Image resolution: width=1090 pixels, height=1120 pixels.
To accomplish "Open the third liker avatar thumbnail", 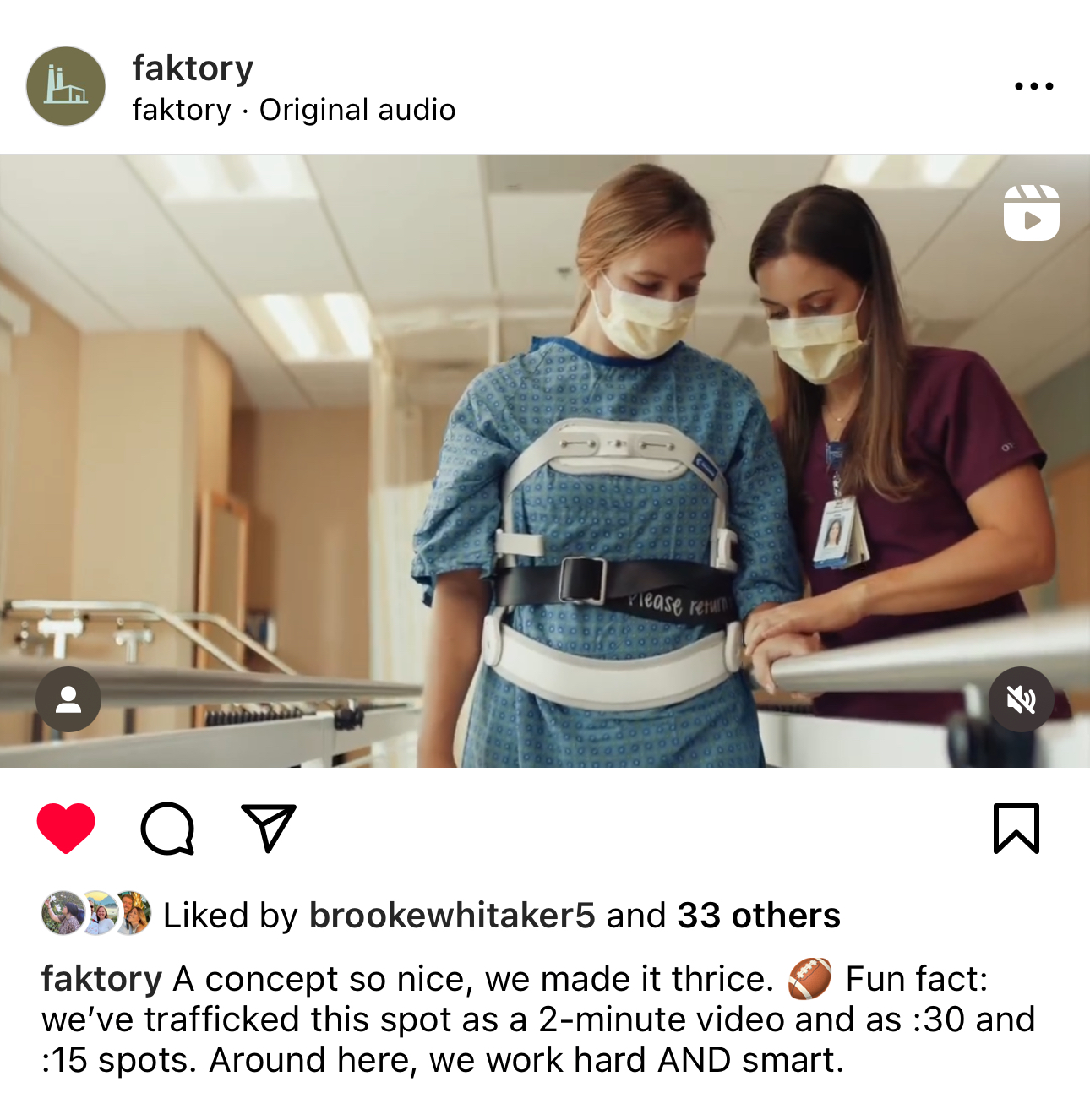I will tap(133, 913).
